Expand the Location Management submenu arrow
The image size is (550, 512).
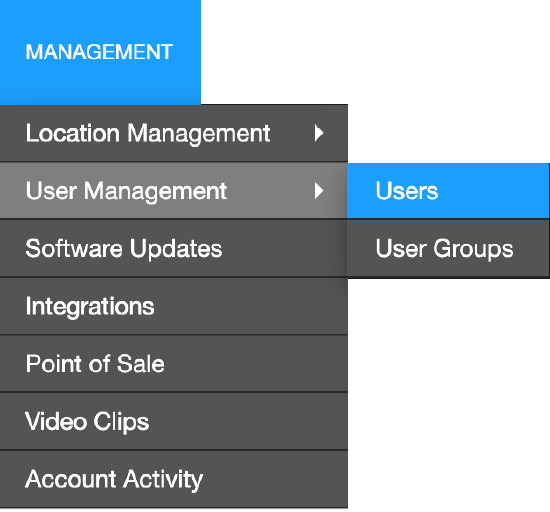click(x=318, y=133)
